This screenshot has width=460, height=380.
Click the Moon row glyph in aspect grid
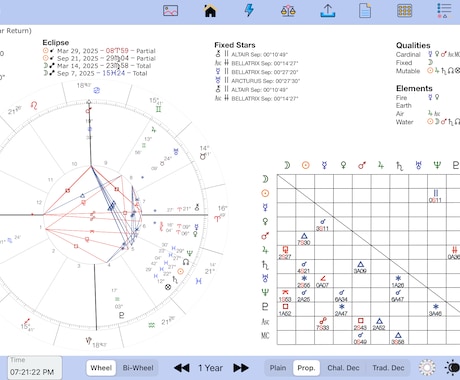click(x=265, y=179)
